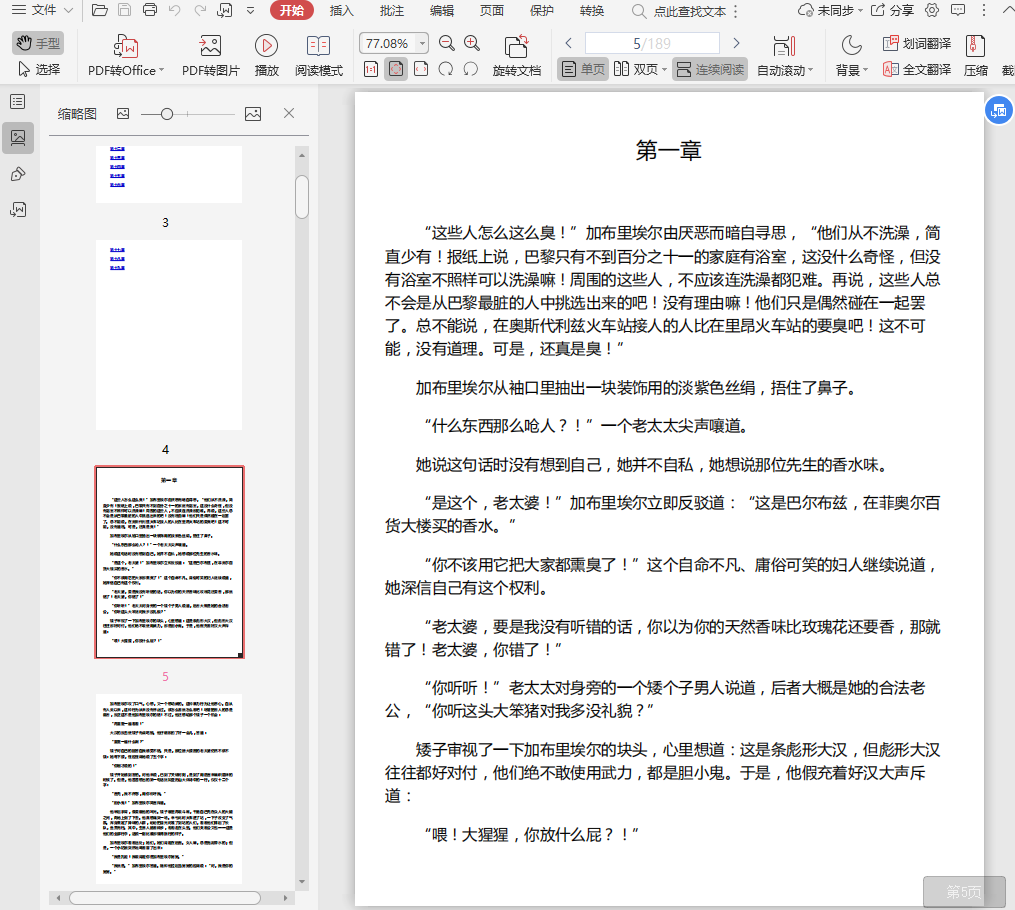Click the feedback speech bubble icon
This screenshot has height=910, width=1015.
click(x=958, y=10)
